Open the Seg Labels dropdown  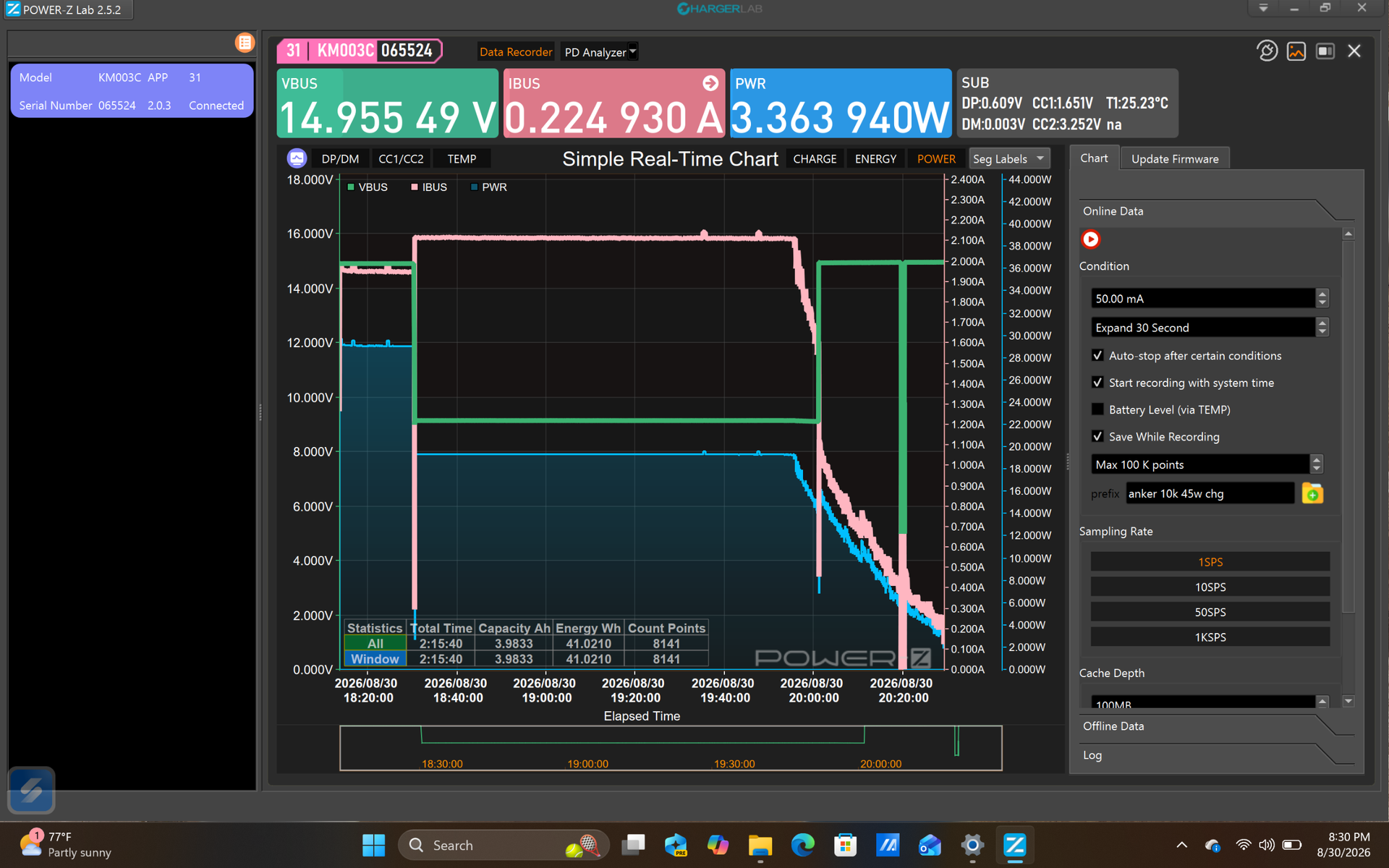tap(1008, 158)
